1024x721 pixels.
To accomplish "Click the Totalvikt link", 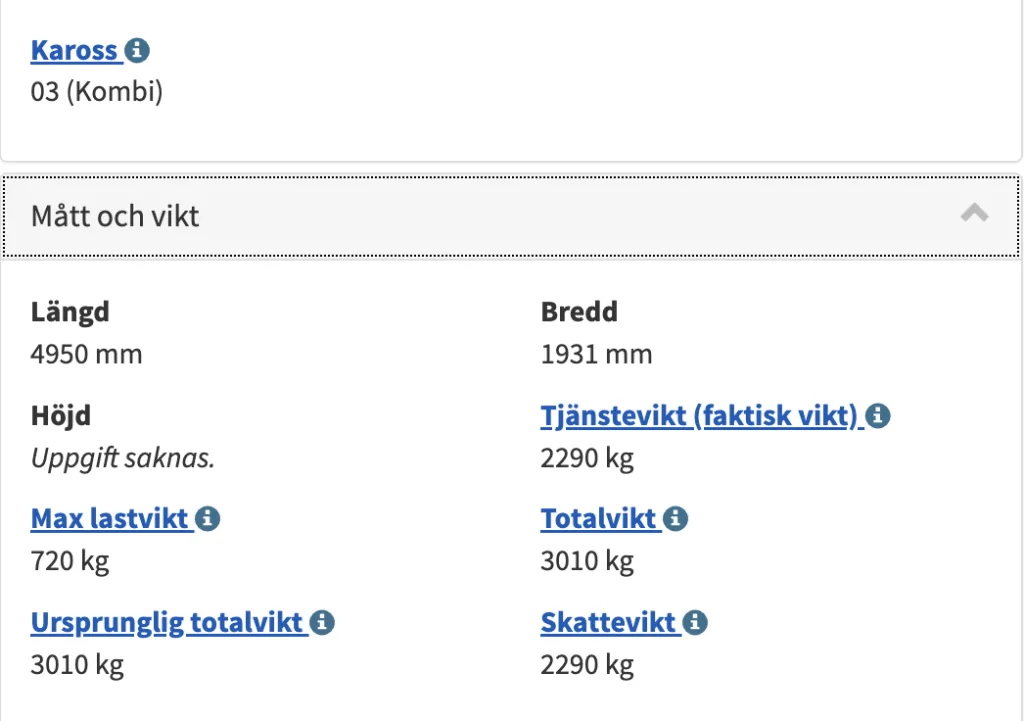I will (599, 519).
